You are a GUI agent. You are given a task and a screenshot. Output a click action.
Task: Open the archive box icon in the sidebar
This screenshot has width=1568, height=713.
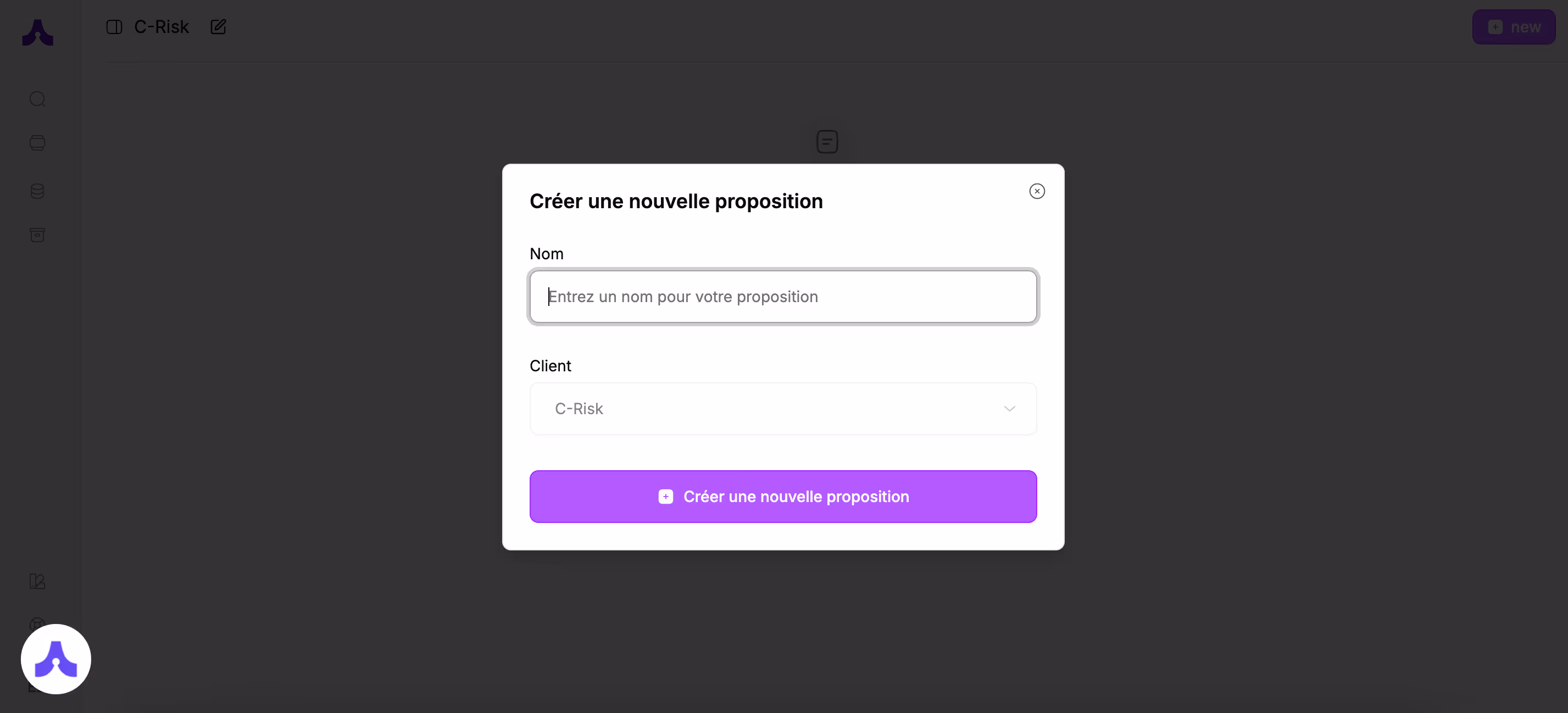click(37, 235)
